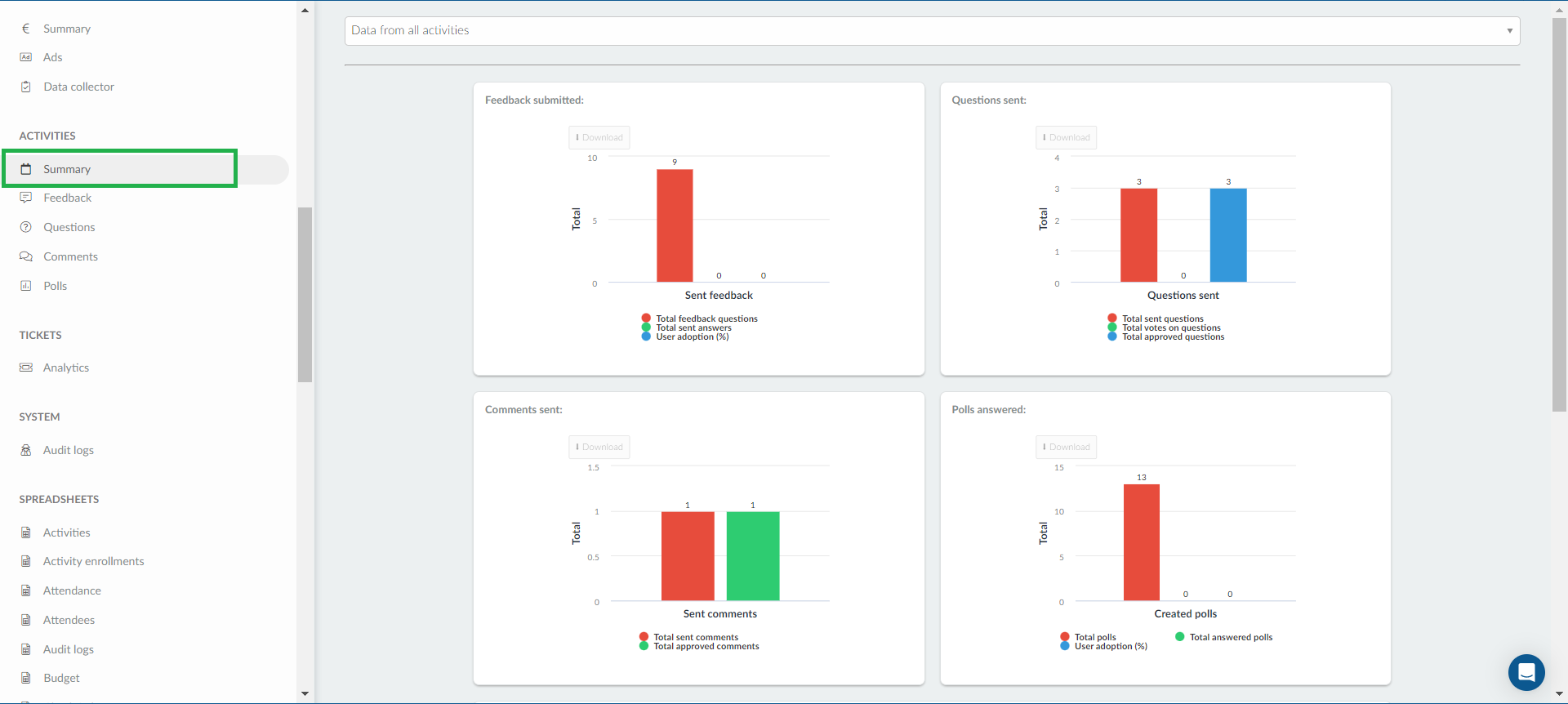Open the 'Data from all activities' dropdown
This screenshot has height=704, width=1568.
pyautogui.click(x=932, y=31)
